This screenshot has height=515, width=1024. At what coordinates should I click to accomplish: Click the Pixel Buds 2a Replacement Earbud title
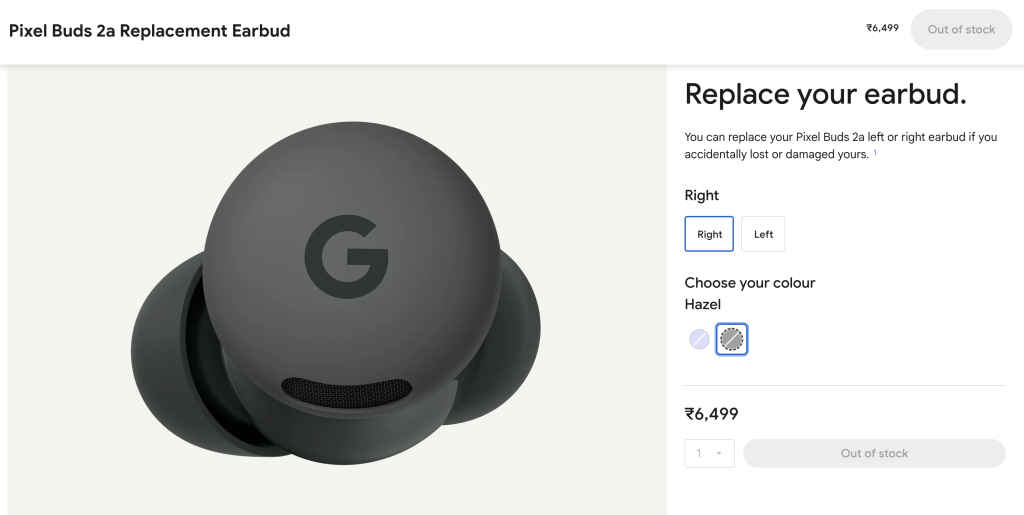click(x=150, y=30)
